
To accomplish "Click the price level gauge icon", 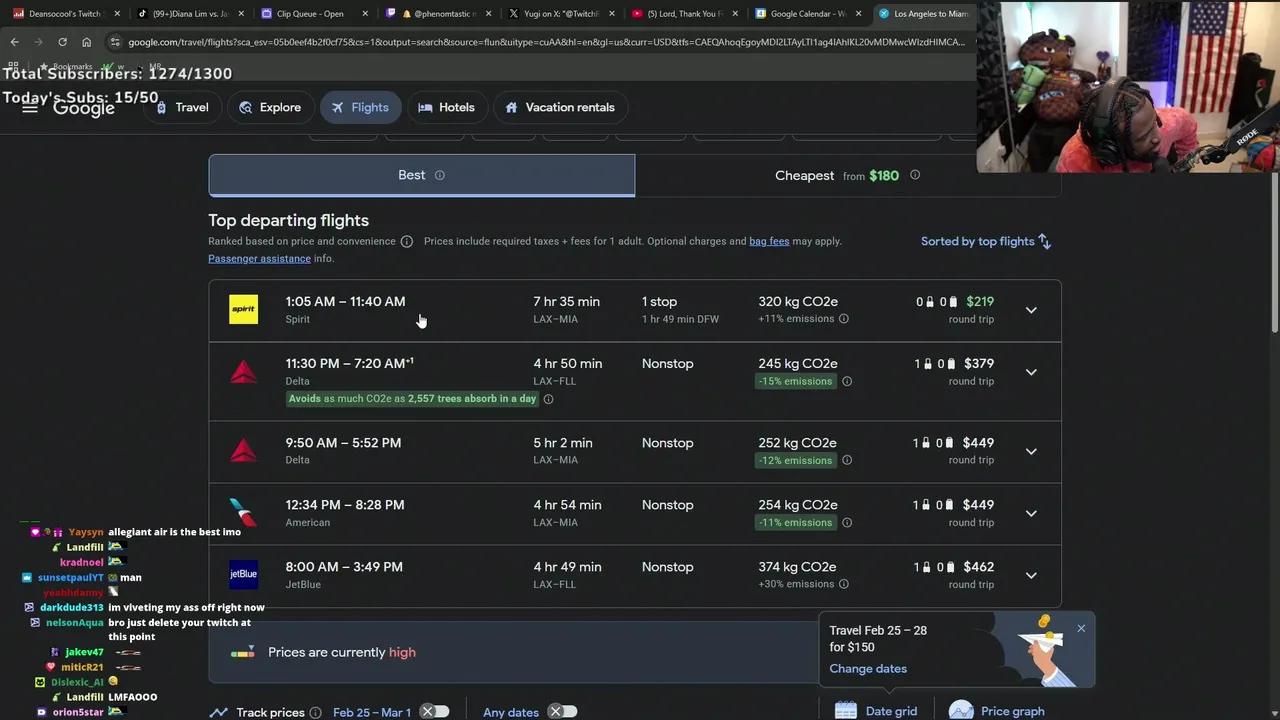I will (x=243, y=652).
